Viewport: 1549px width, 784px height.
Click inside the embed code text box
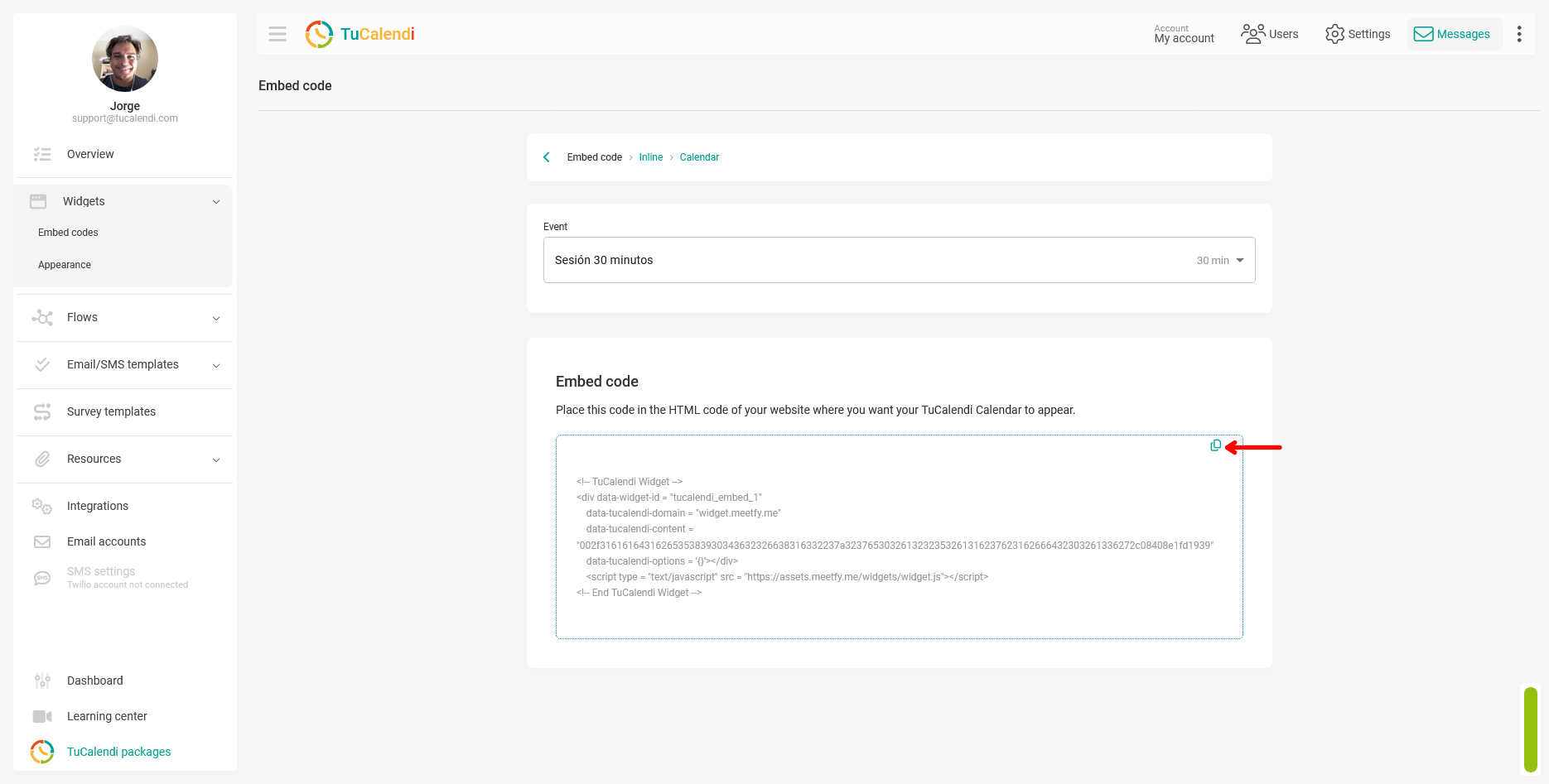pos(900,536)
